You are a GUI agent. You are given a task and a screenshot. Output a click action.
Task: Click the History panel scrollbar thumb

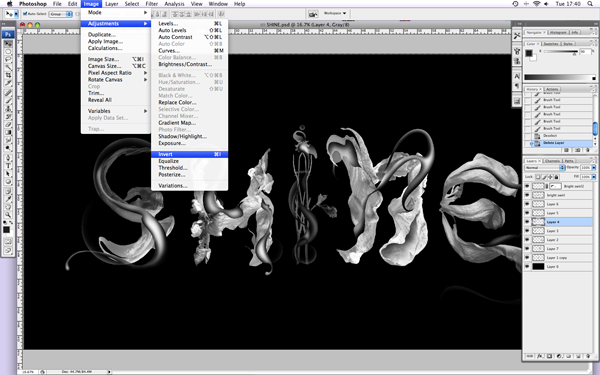(595, 129)
